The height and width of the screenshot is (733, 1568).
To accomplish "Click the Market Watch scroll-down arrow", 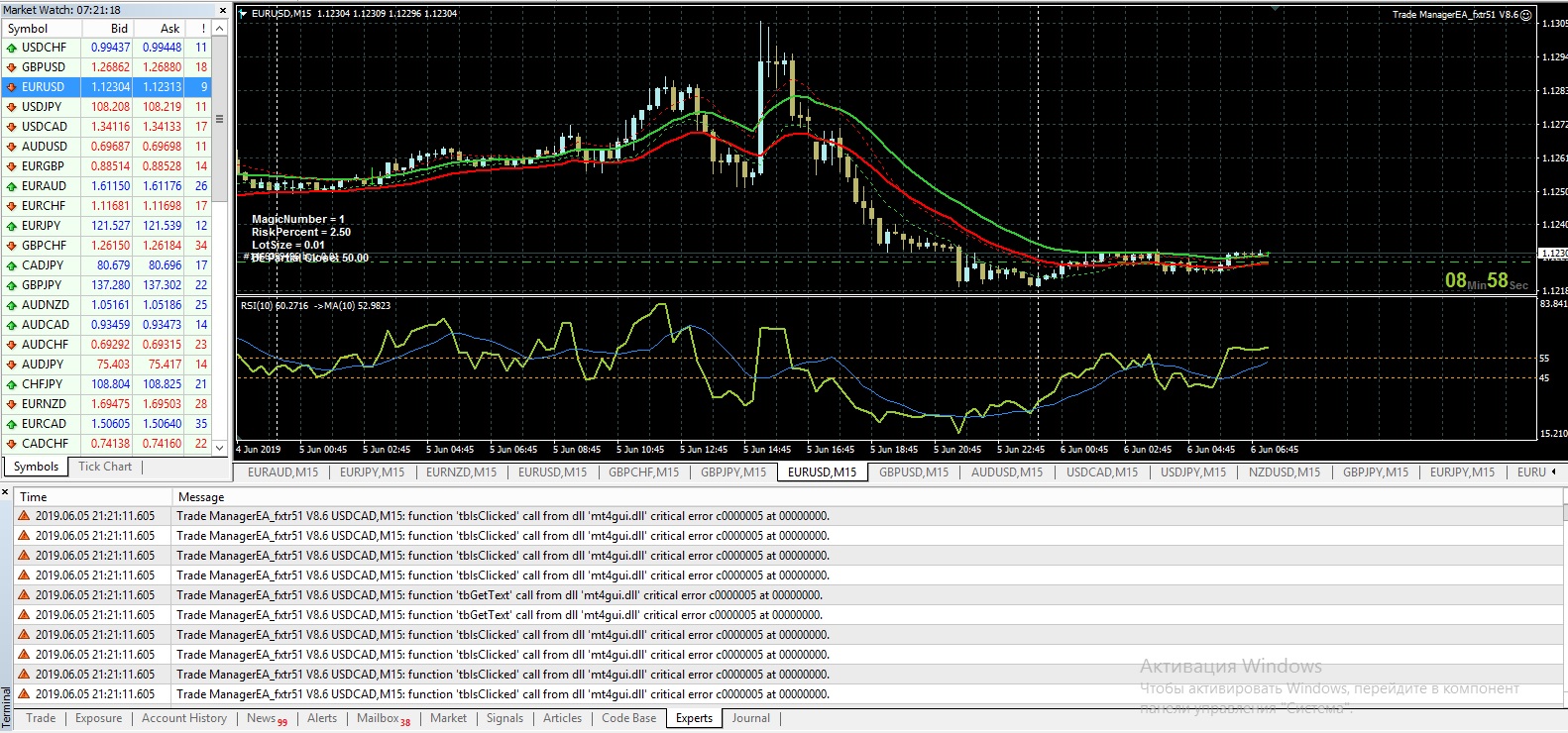I will pyautogui.click(x=220, y=447).
